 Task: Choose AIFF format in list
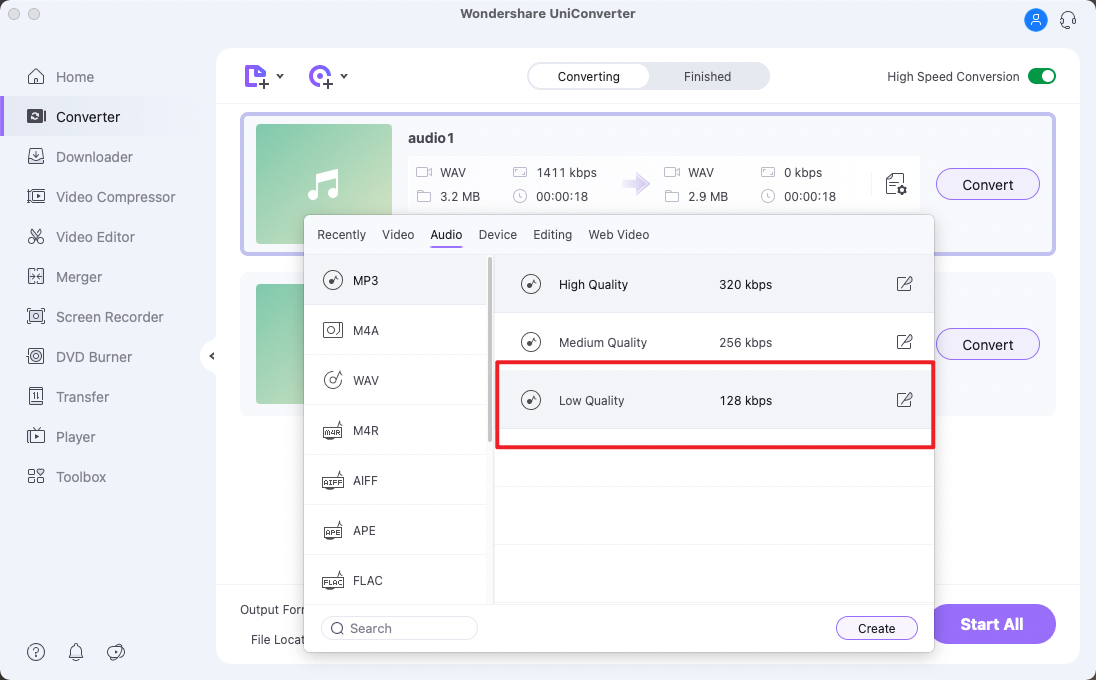click(x=396, y=481)
